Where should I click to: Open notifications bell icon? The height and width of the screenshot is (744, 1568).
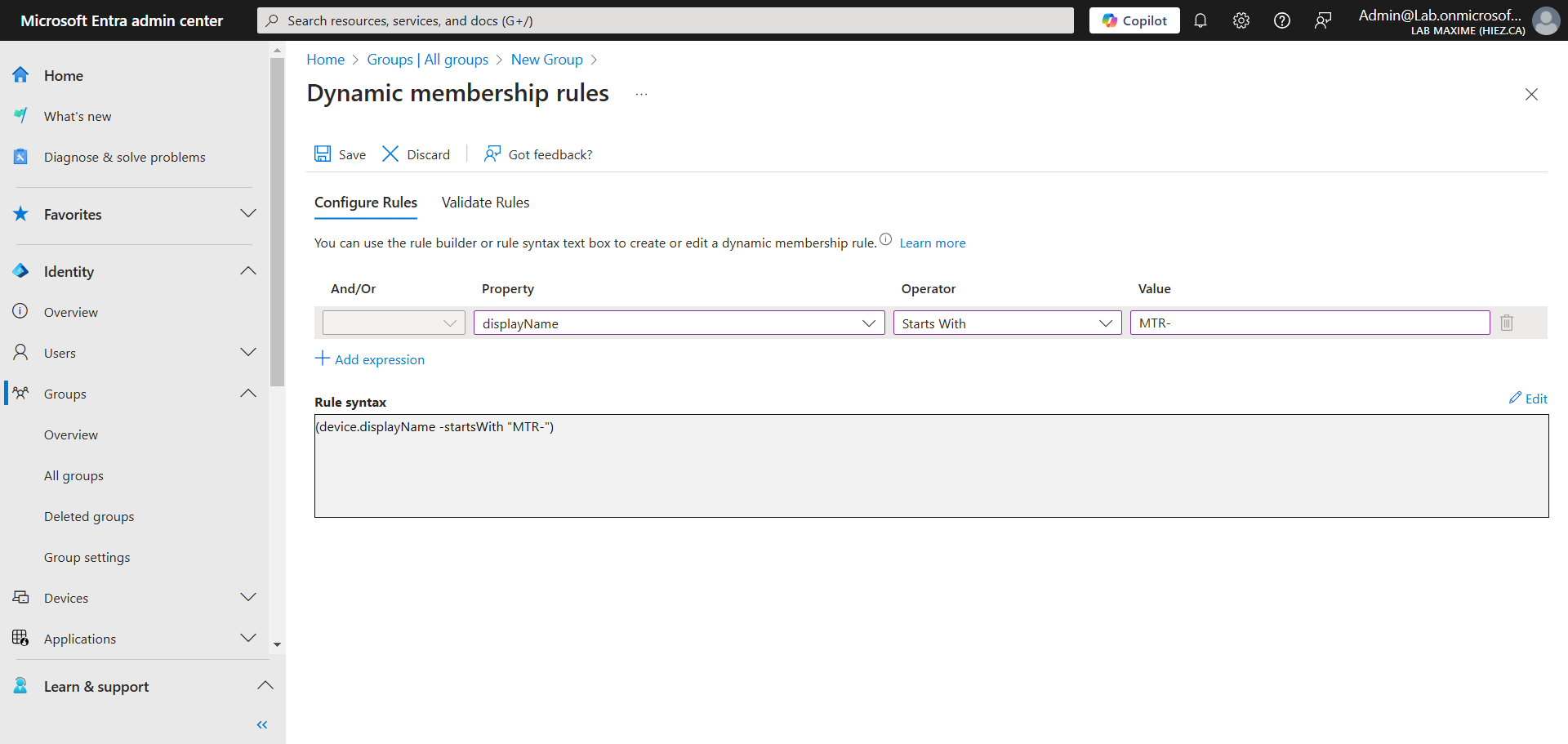coord(1200,20)
